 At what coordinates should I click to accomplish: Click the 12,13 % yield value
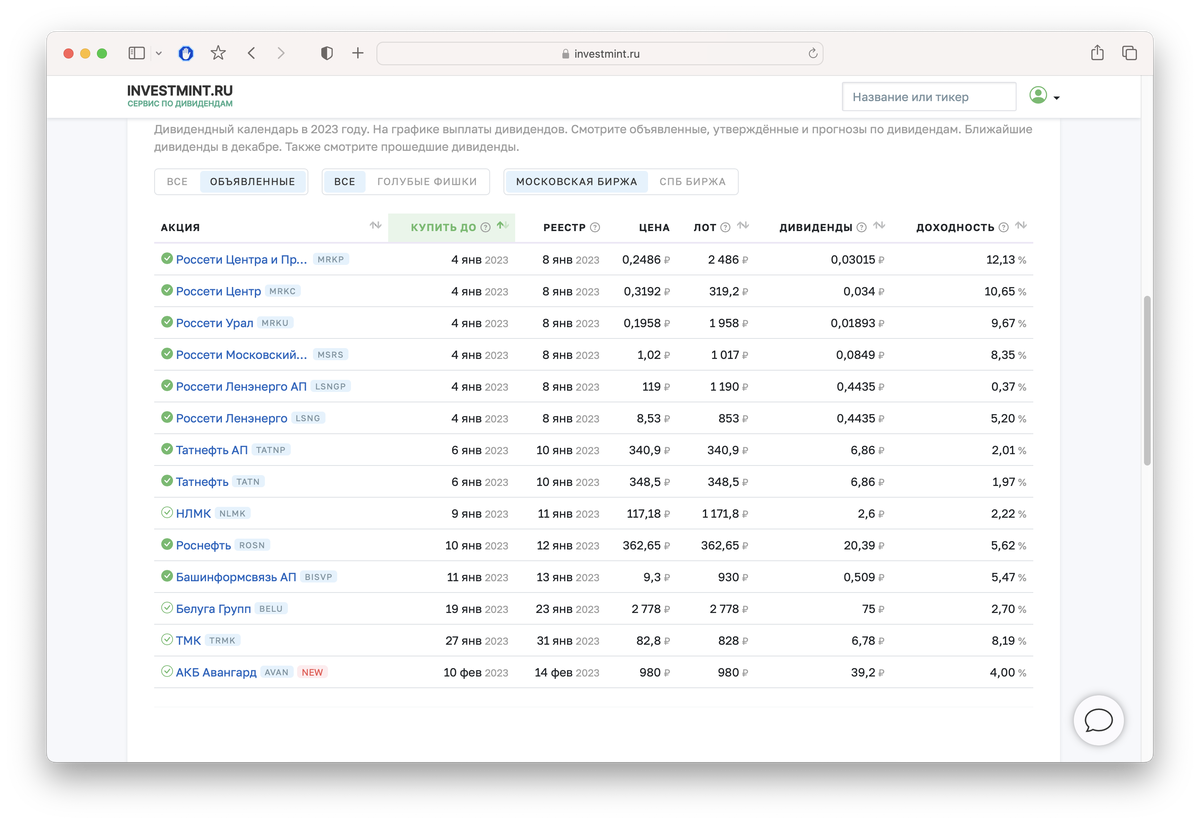pyautogui.click(x=1006, y=260)
